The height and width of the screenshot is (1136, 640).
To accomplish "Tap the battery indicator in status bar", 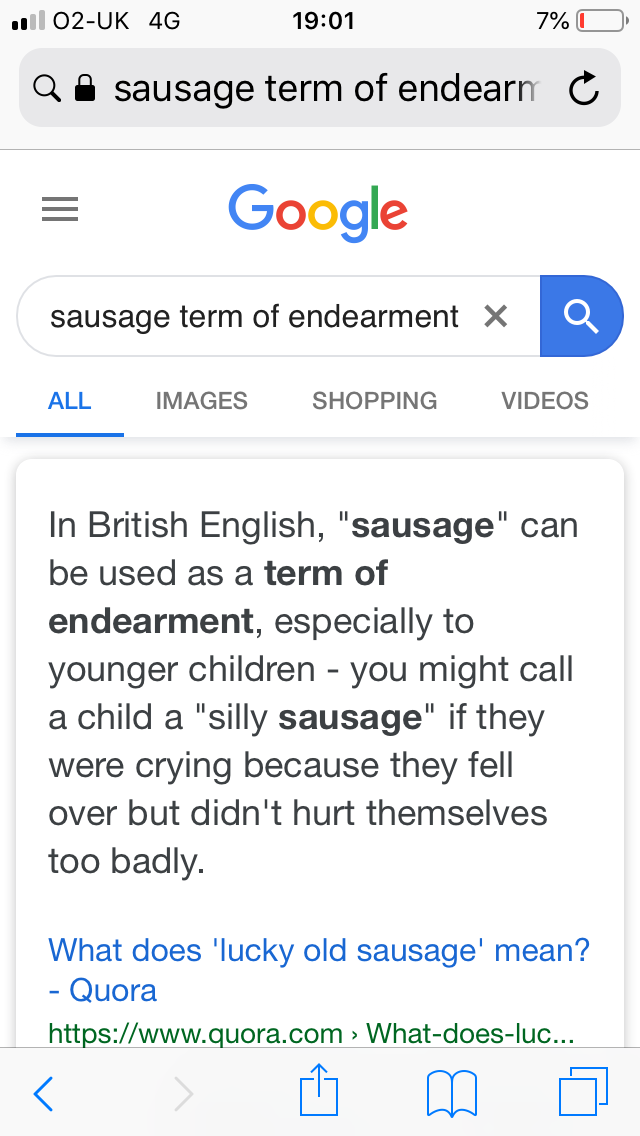I will (x=599, y=20).
